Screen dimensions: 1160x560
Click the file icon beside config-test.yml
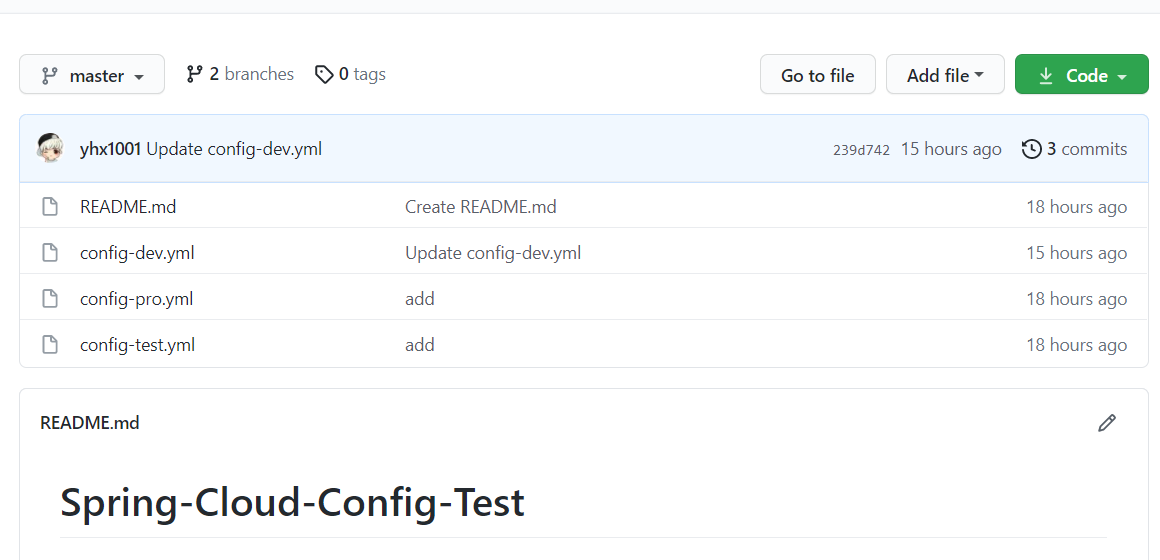pos(50,345)
